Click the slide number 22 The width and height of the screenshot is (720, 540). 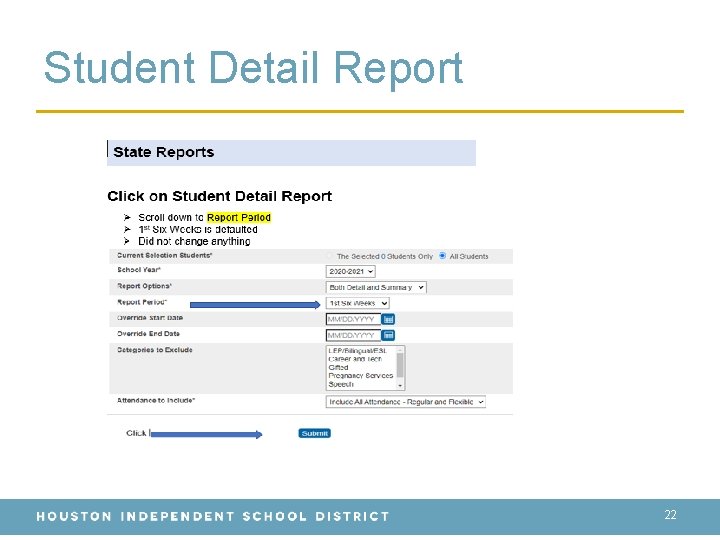[670, 515]
